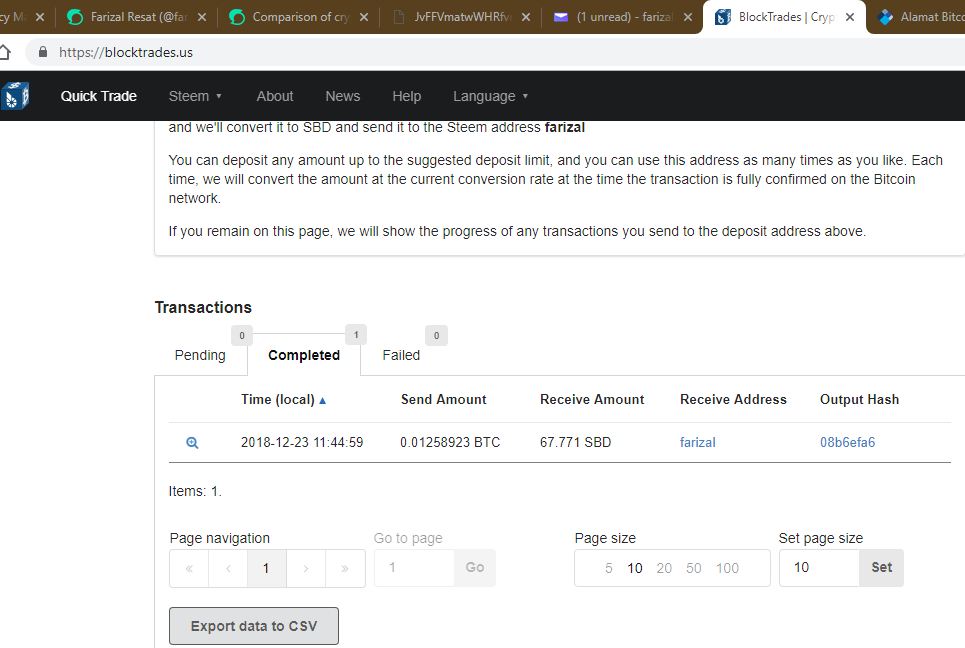Open the About page
The width and height of the screenshot is (965, 648).
274,96
